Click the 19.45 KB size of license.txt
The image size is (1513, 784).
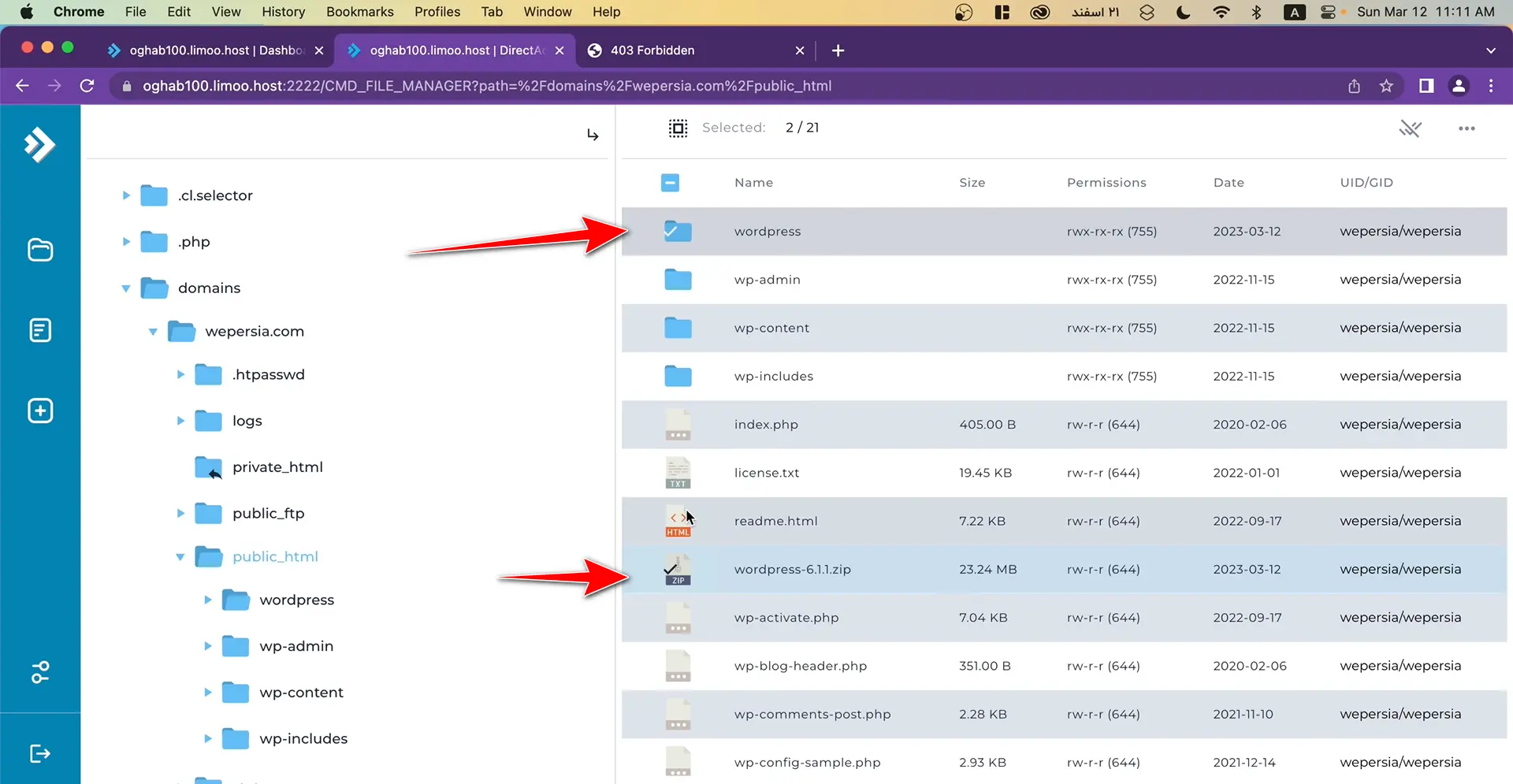click(x=985, y=473)
